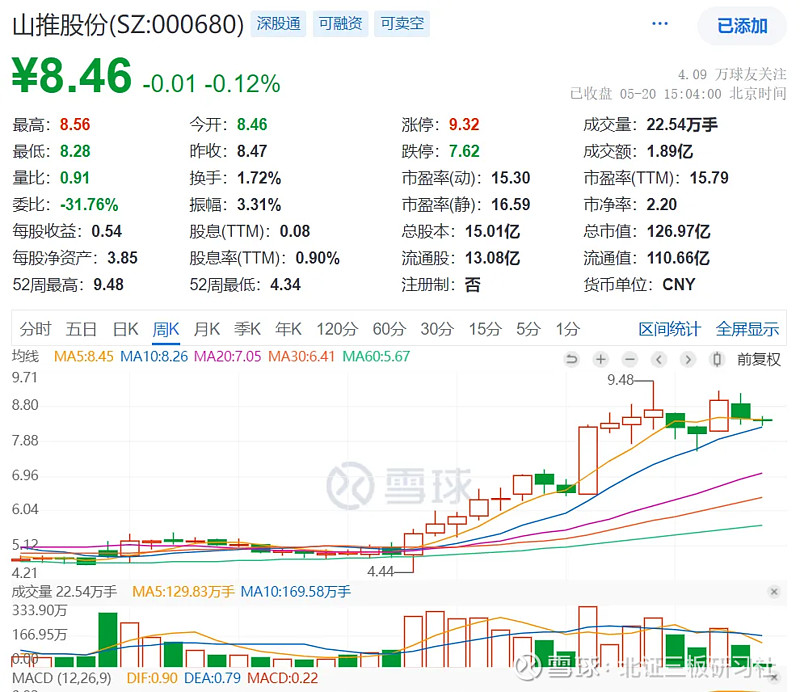Click the 可融资 tag

340,23
